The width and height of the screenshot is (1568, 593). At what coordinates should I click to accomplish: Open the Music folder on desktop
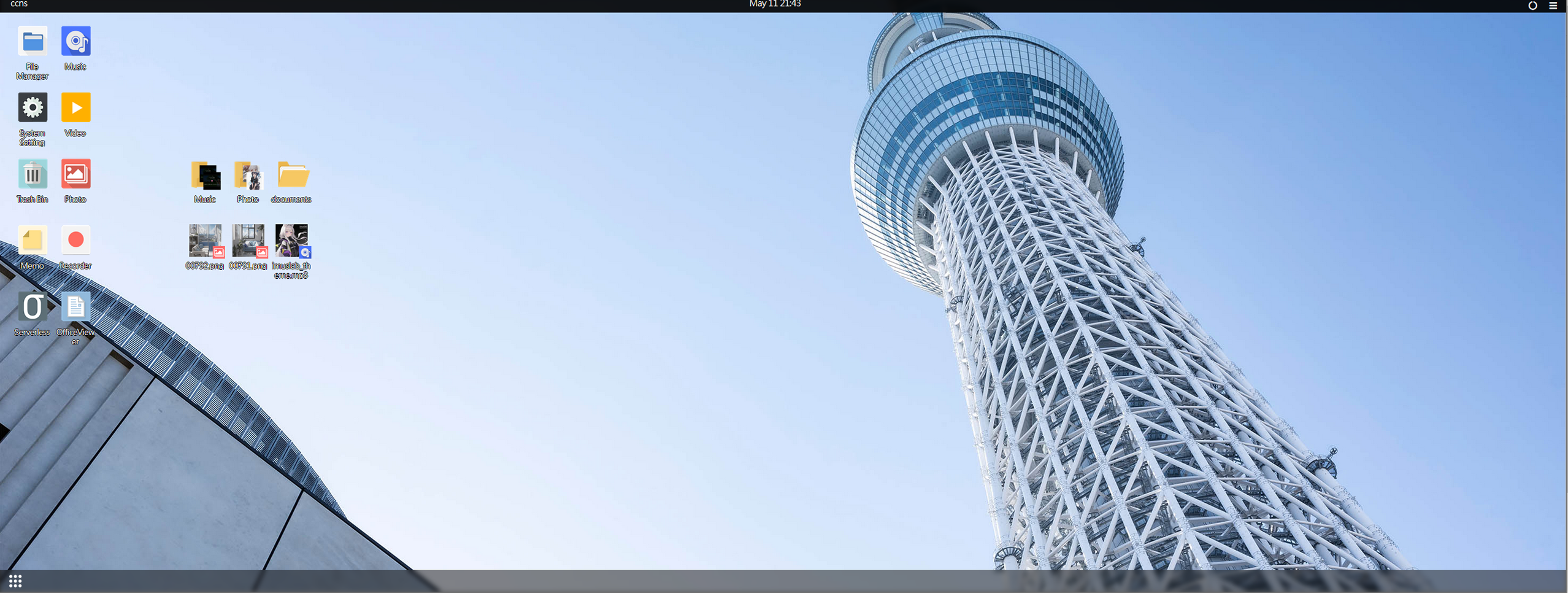point(205,176)
